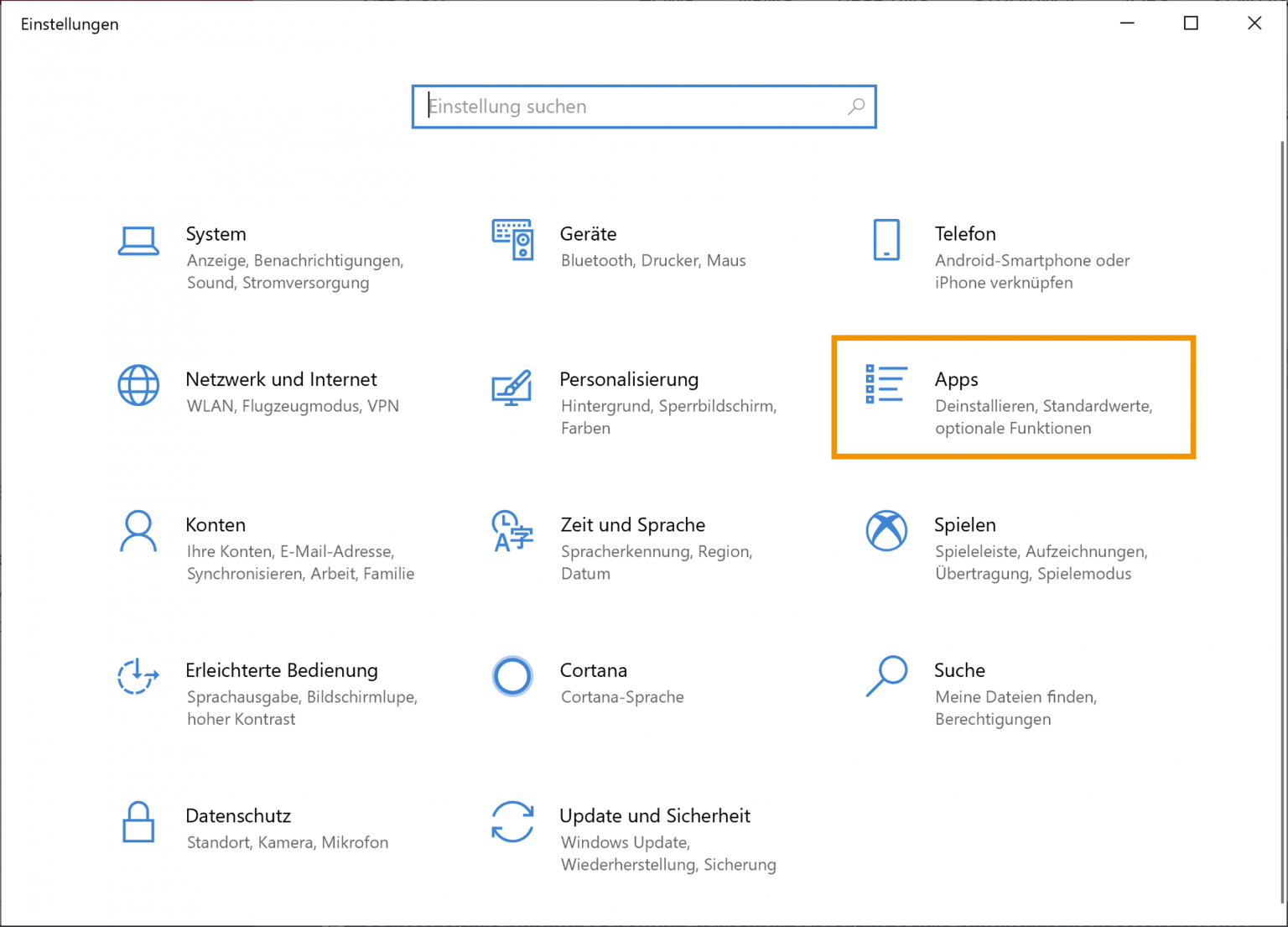The image size is (1288, 927).
Task: Click the Cortana circle icon
Action: [x=512, y=676]
